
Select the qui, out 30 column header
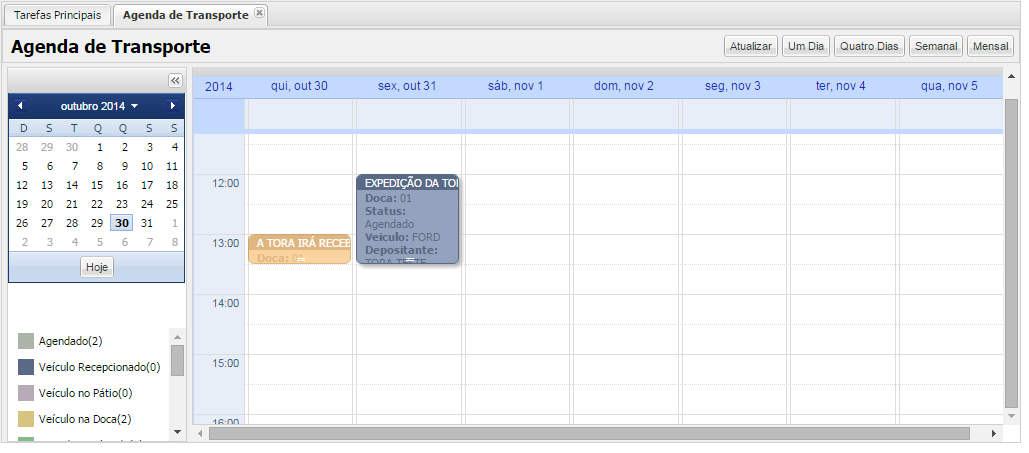(299, 86)
